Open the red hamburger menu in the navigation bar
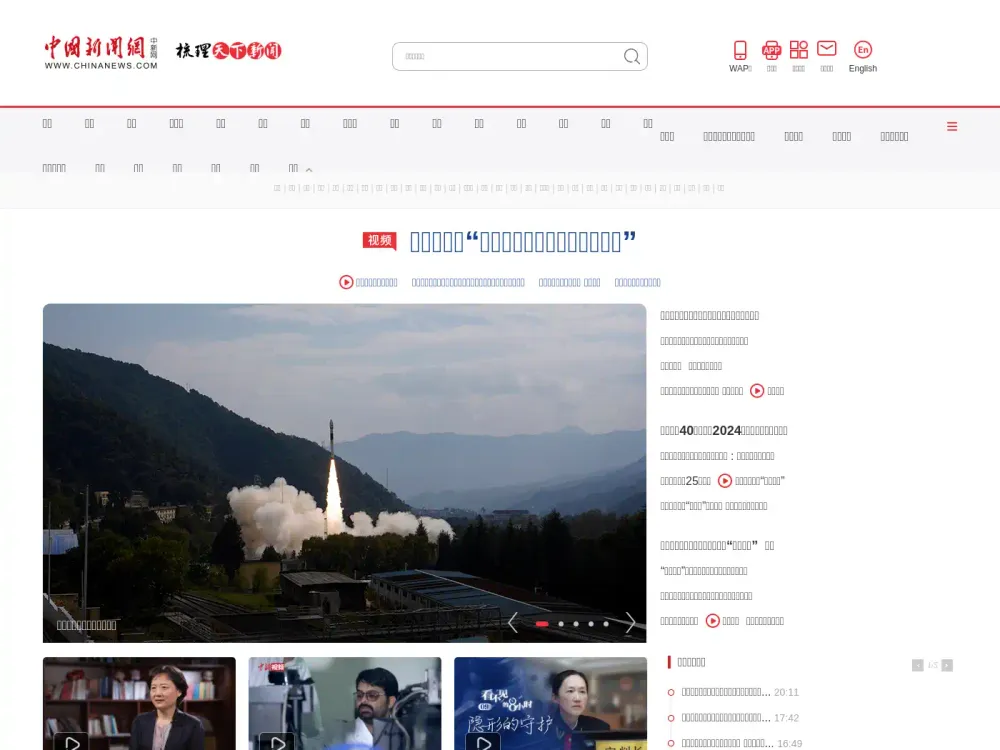This screenshot has height=750, width=1000. tap(951, 127)
